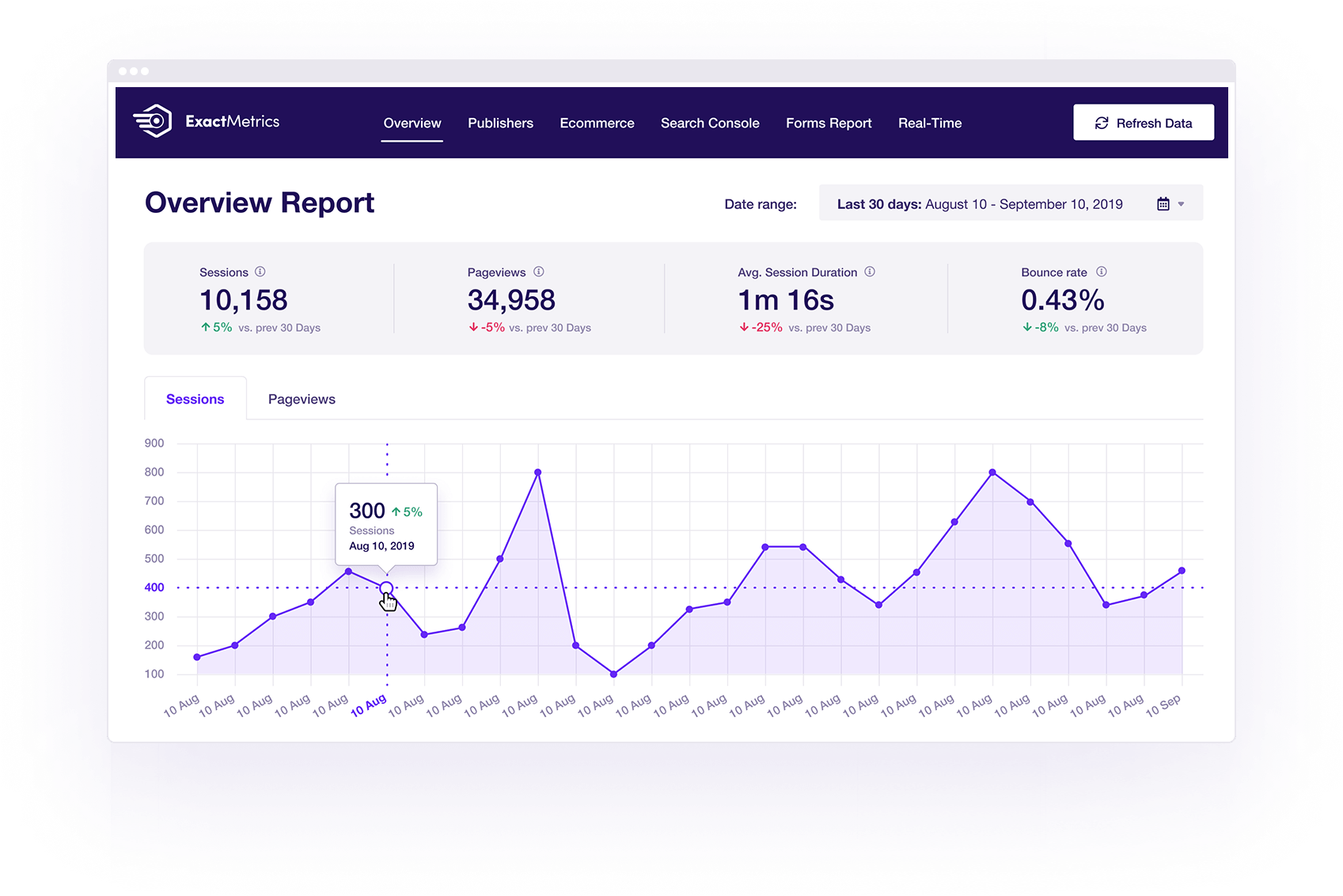The width and height of the screenshot is (1343, 896).
Task: Expand the date range dropdown arrow
Action: tap(1181, 204)
